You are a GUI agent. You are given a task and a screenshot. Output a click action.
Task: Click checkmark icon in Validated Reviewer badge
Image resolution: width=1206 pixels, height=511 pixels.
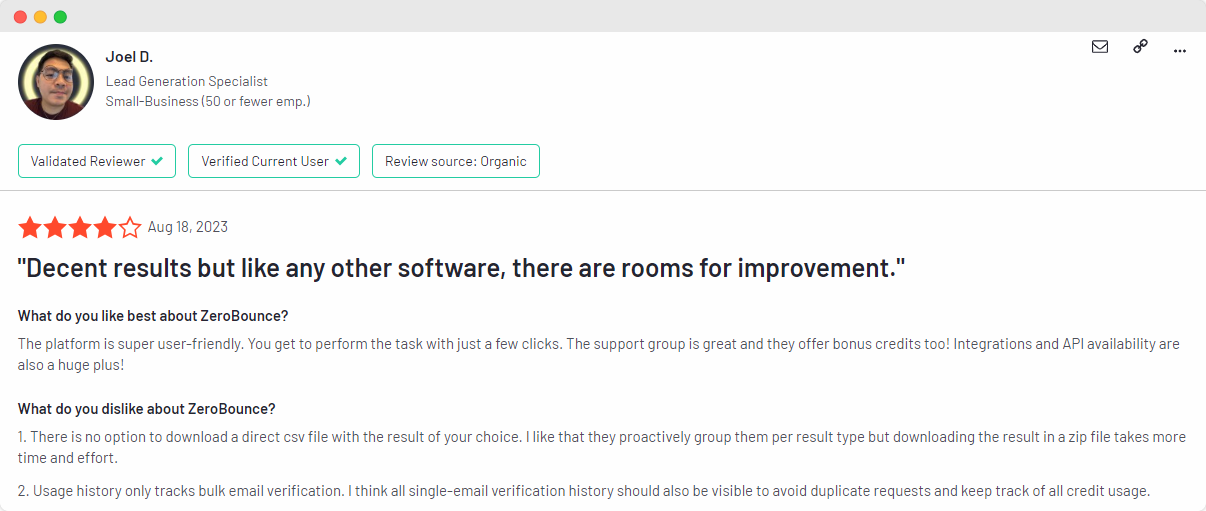157,161
